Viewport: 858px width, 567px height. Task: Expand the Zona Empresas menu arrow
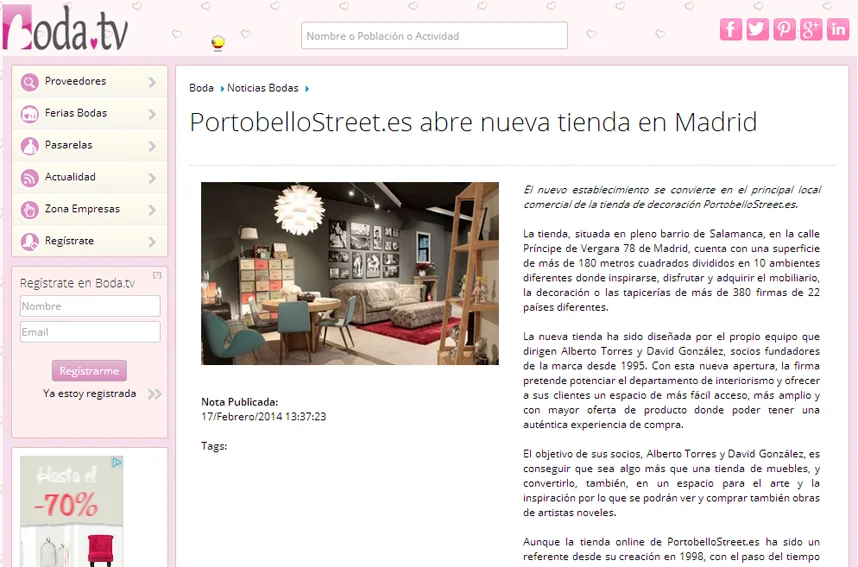pos(152,210)
